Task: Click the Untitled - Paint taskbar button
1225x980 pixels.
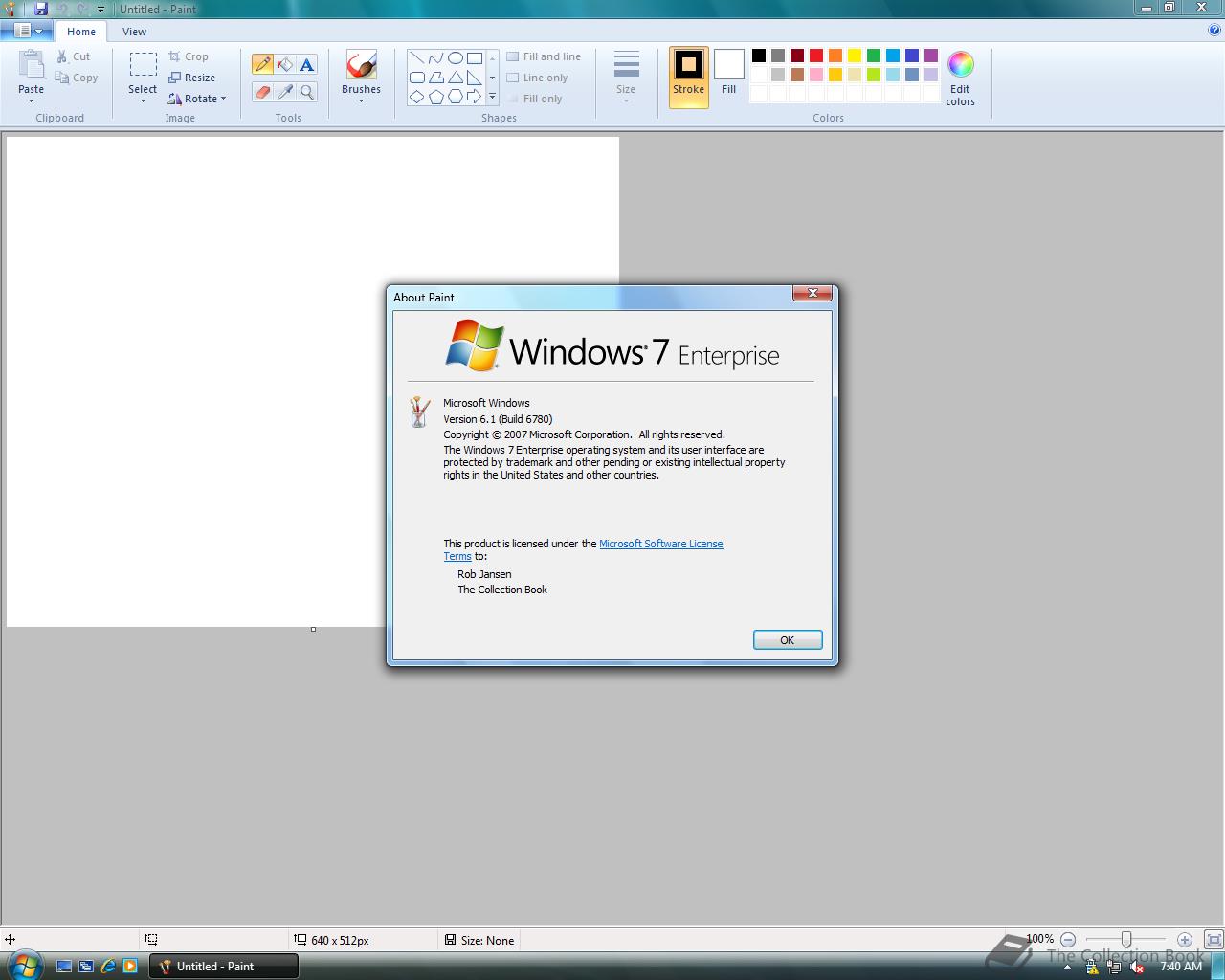Action: tap(224, 967)
